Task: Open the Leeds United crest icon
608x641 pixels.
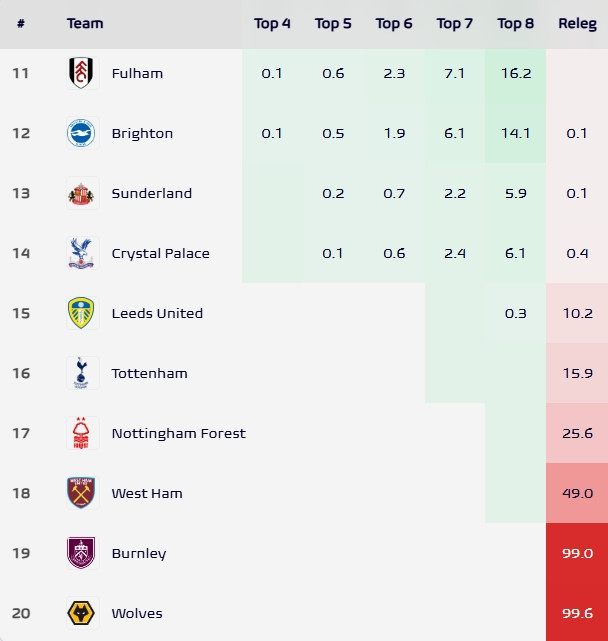Action: [81, 313]
